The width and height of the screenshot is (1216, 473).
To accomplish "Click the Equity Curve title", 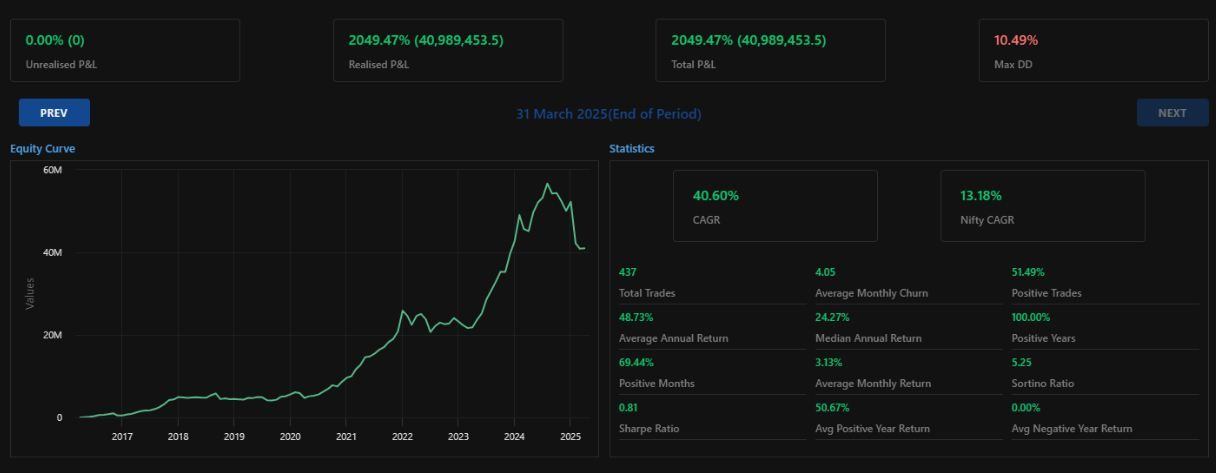I will 43,149.
